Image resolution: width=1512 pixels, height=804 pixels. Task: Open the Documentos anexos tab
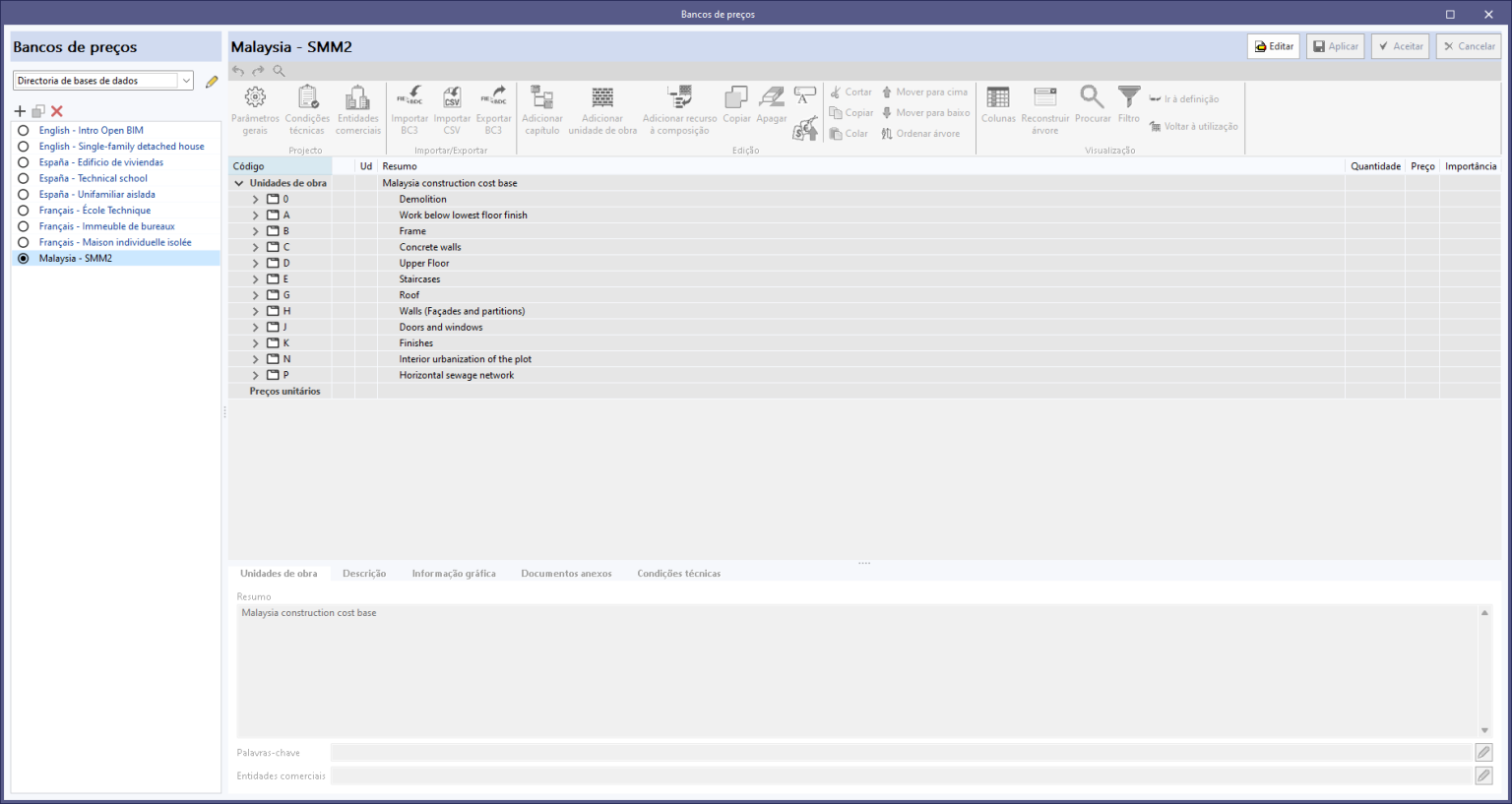tap(566, 574)
